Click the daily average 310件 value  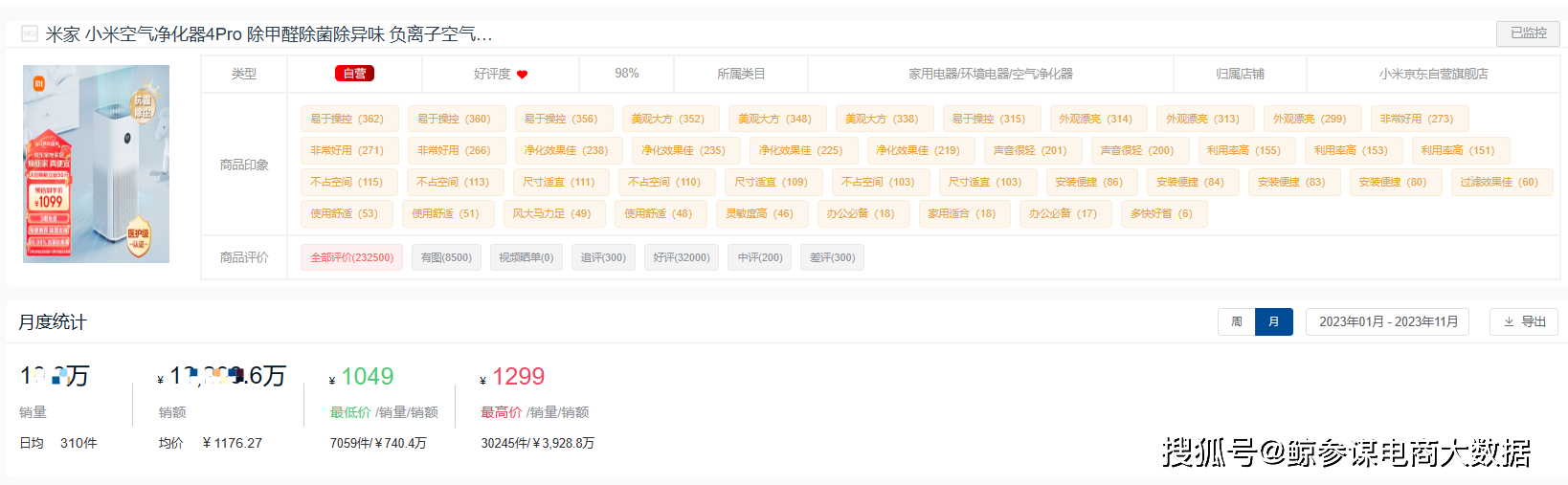pyautogui.click(x=78, y=443)
